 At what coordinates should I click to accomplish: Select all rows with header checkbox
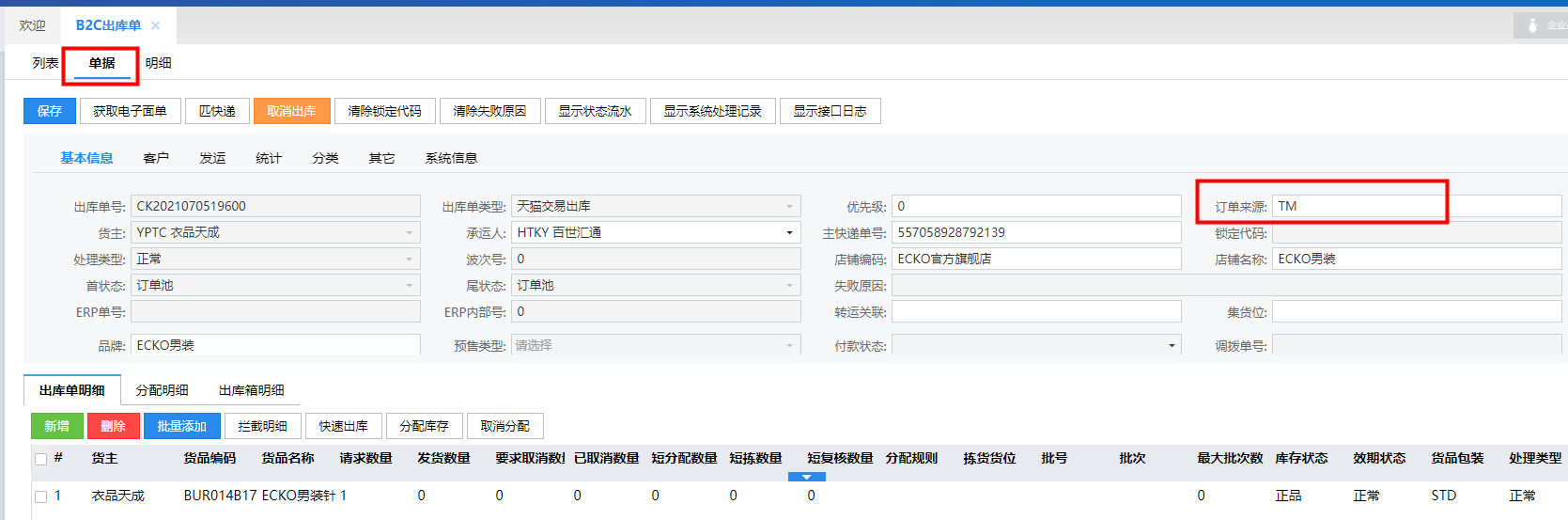(40, 459)
